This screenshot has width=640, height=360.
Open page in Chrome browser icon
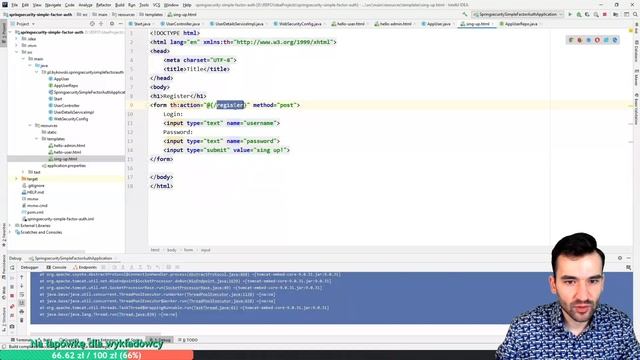(x=571, y=40)
